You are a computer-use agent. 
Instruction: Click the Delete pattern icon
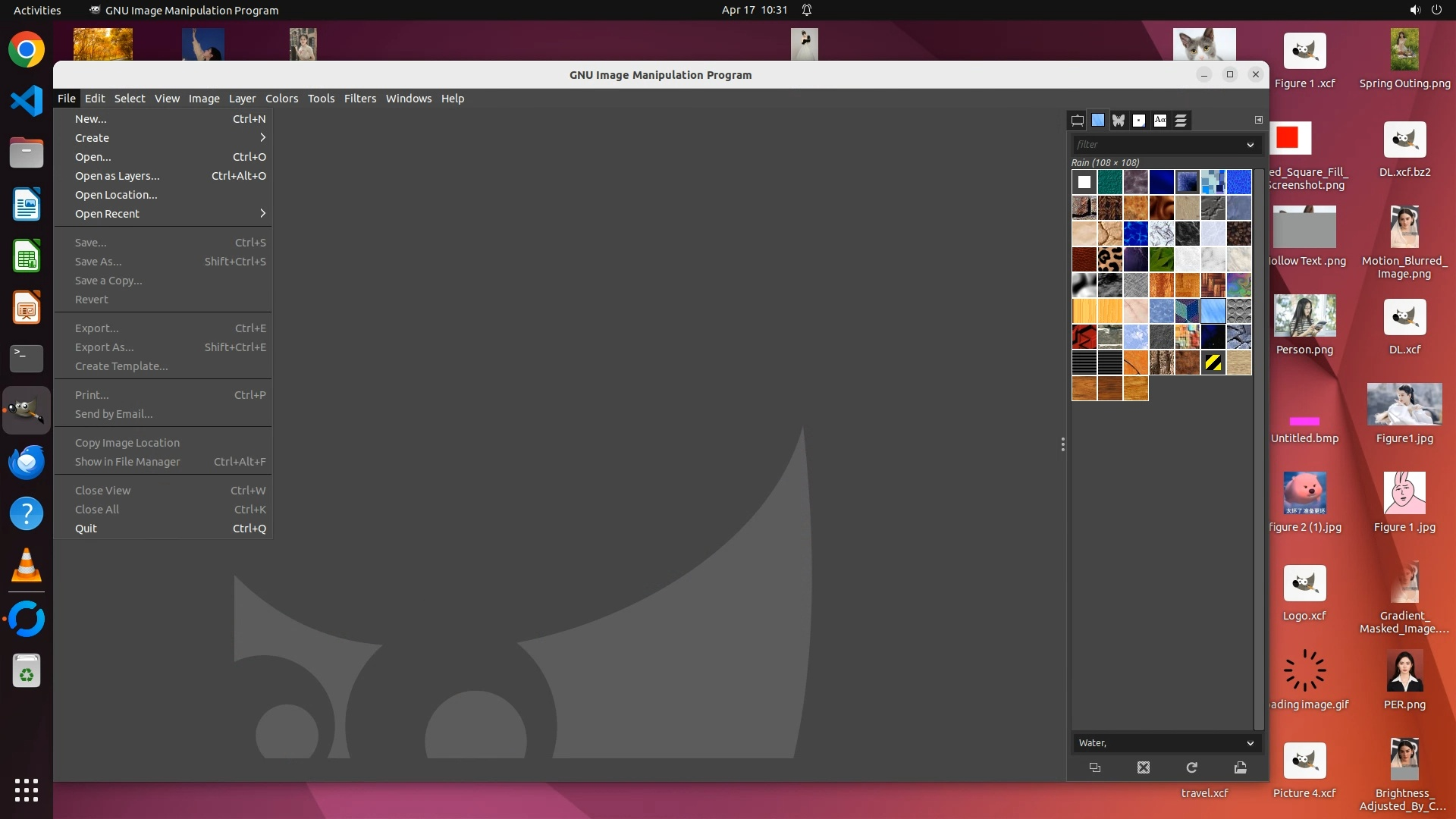[1144, 767]
